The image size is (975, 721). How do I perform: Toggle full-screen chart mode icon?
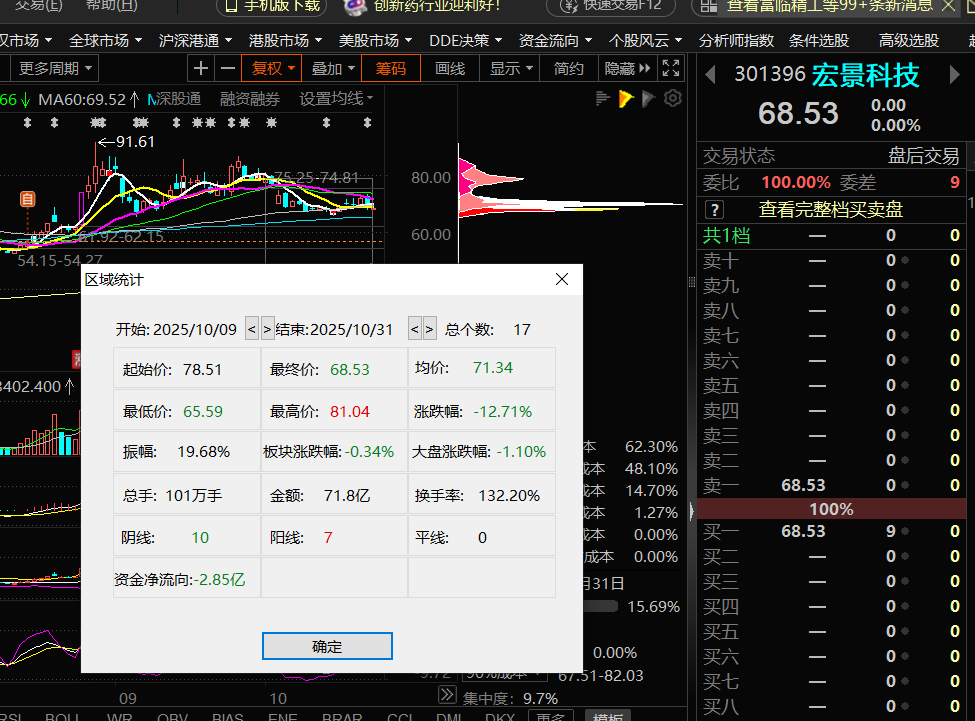(671, 68)
